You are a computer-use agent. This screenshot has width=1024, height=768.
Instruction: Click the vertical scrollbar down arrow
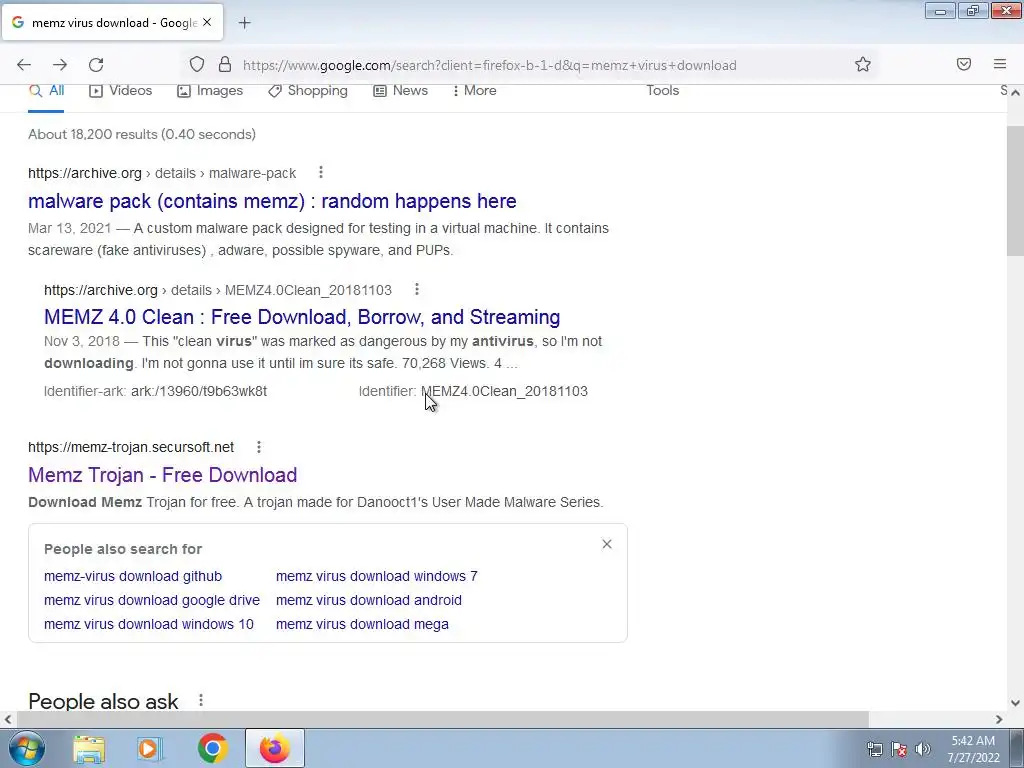coord(1015,703)
